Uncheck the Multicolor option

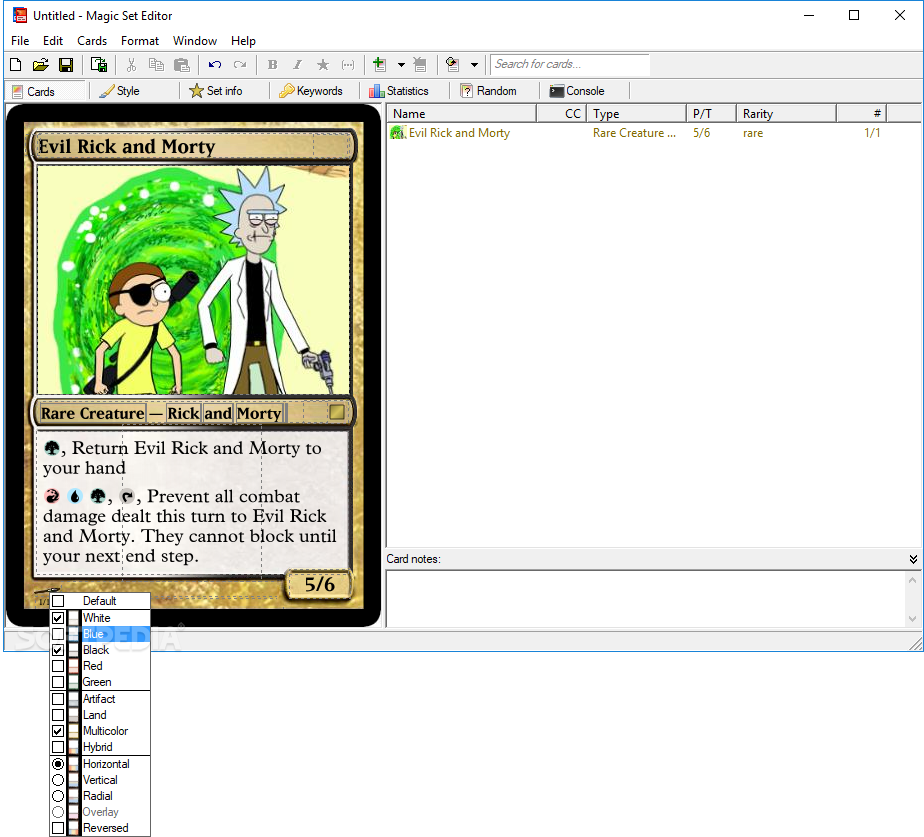pyautogui.click(x=58, y=731)
